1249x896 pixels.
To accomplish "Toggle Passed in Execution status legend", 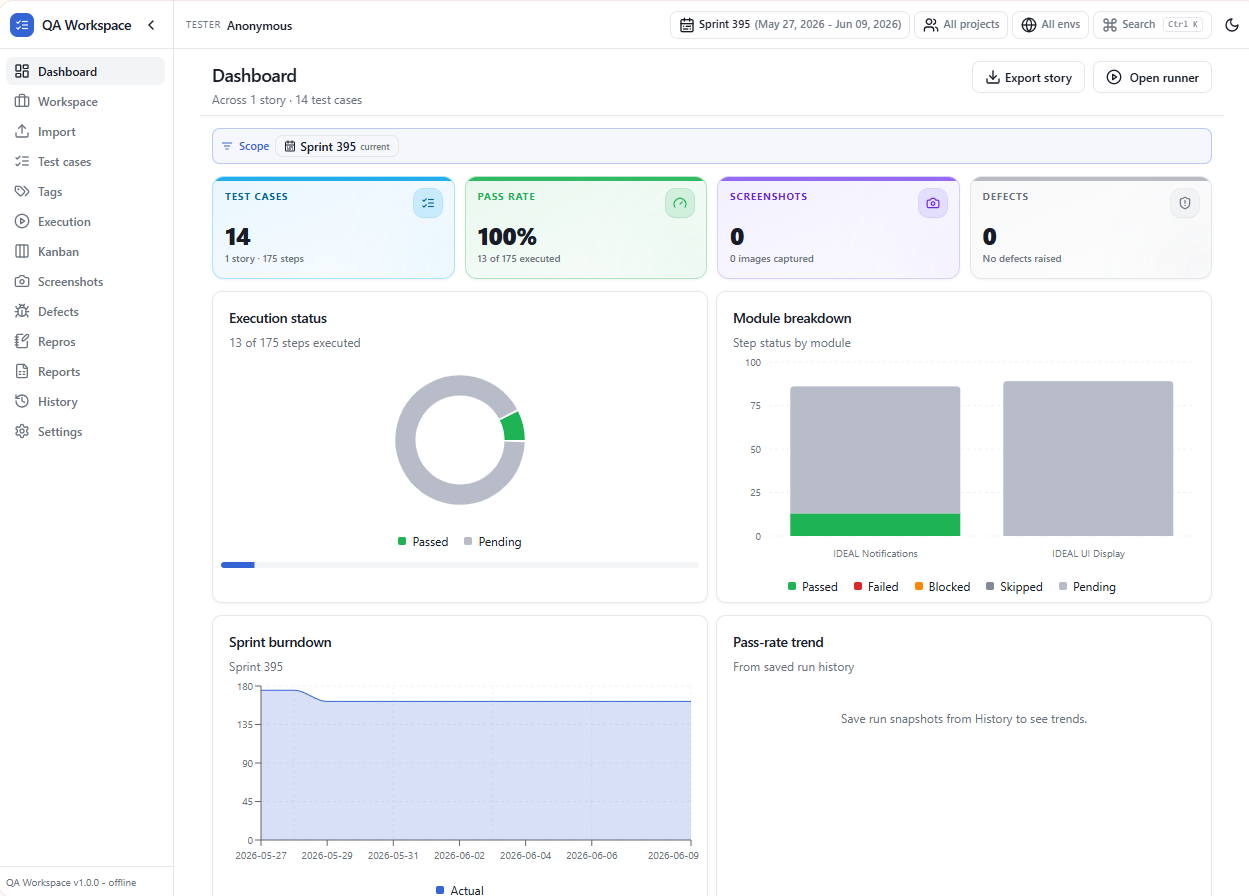I will pos(423,542).
